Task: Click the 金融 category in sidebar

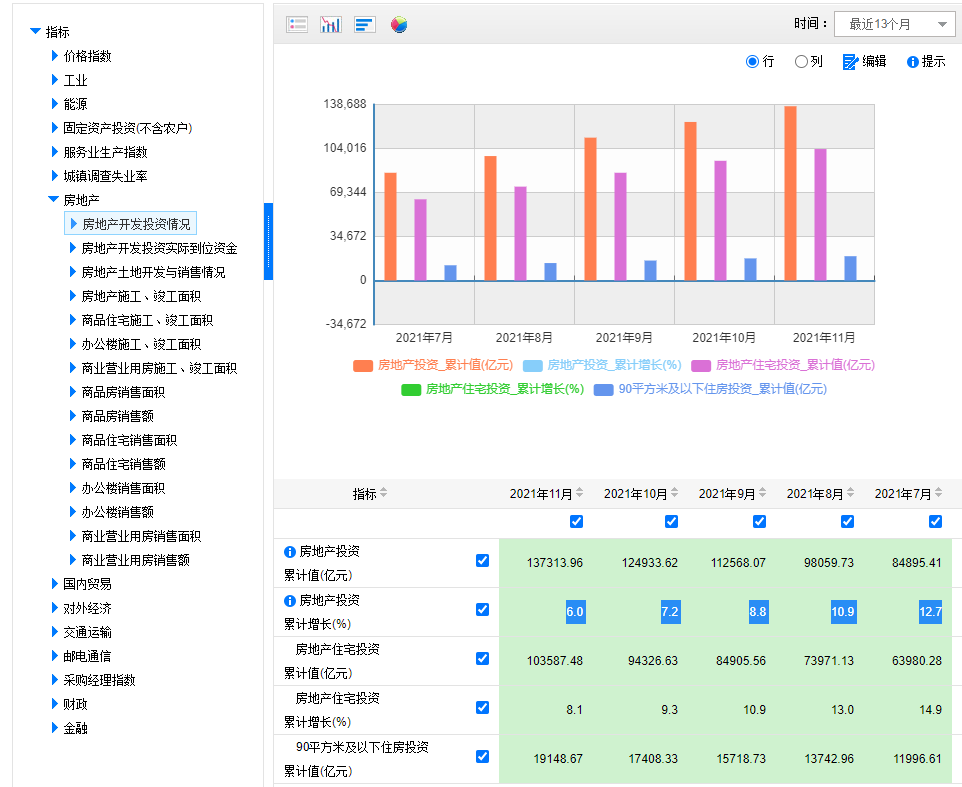Action: pyautogui.click(x=75, y=728)
